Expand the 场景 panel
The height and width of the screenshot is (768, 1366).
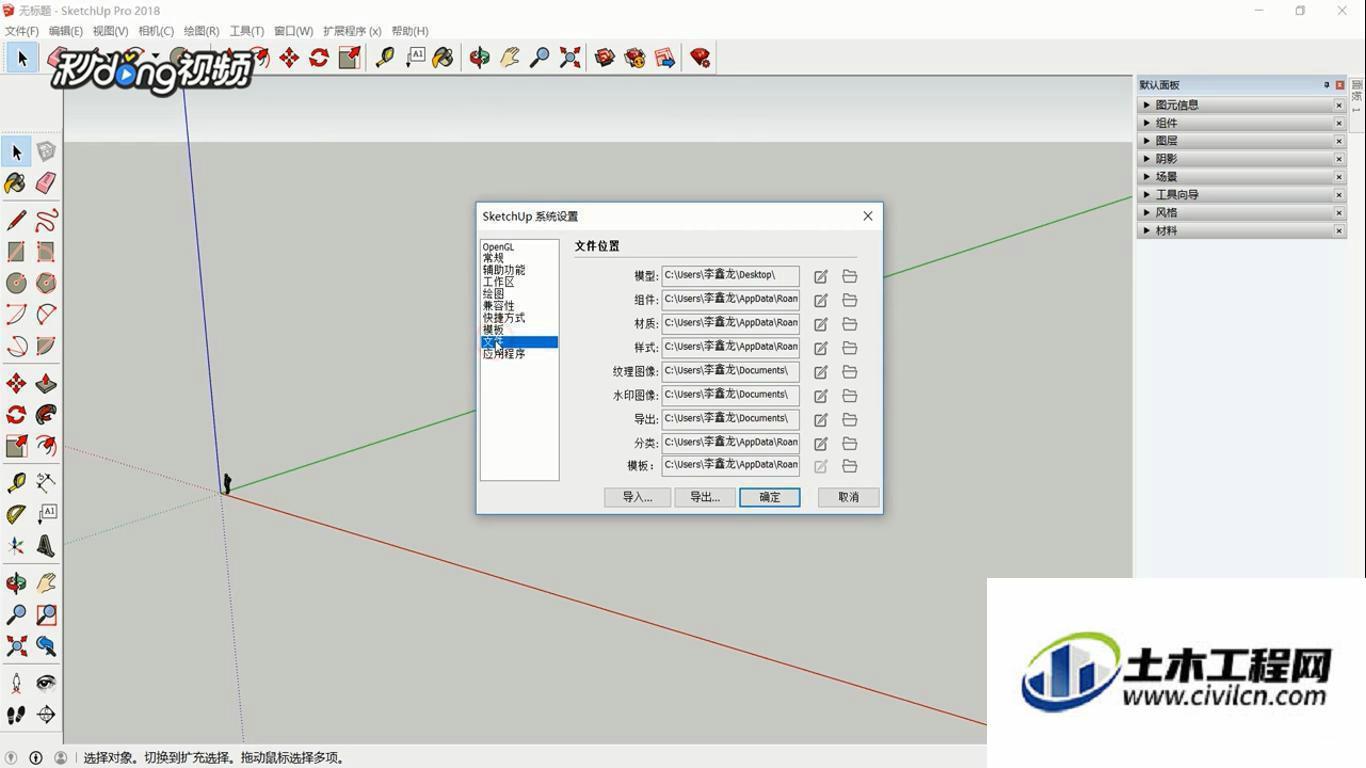(x=1147, y=177)
